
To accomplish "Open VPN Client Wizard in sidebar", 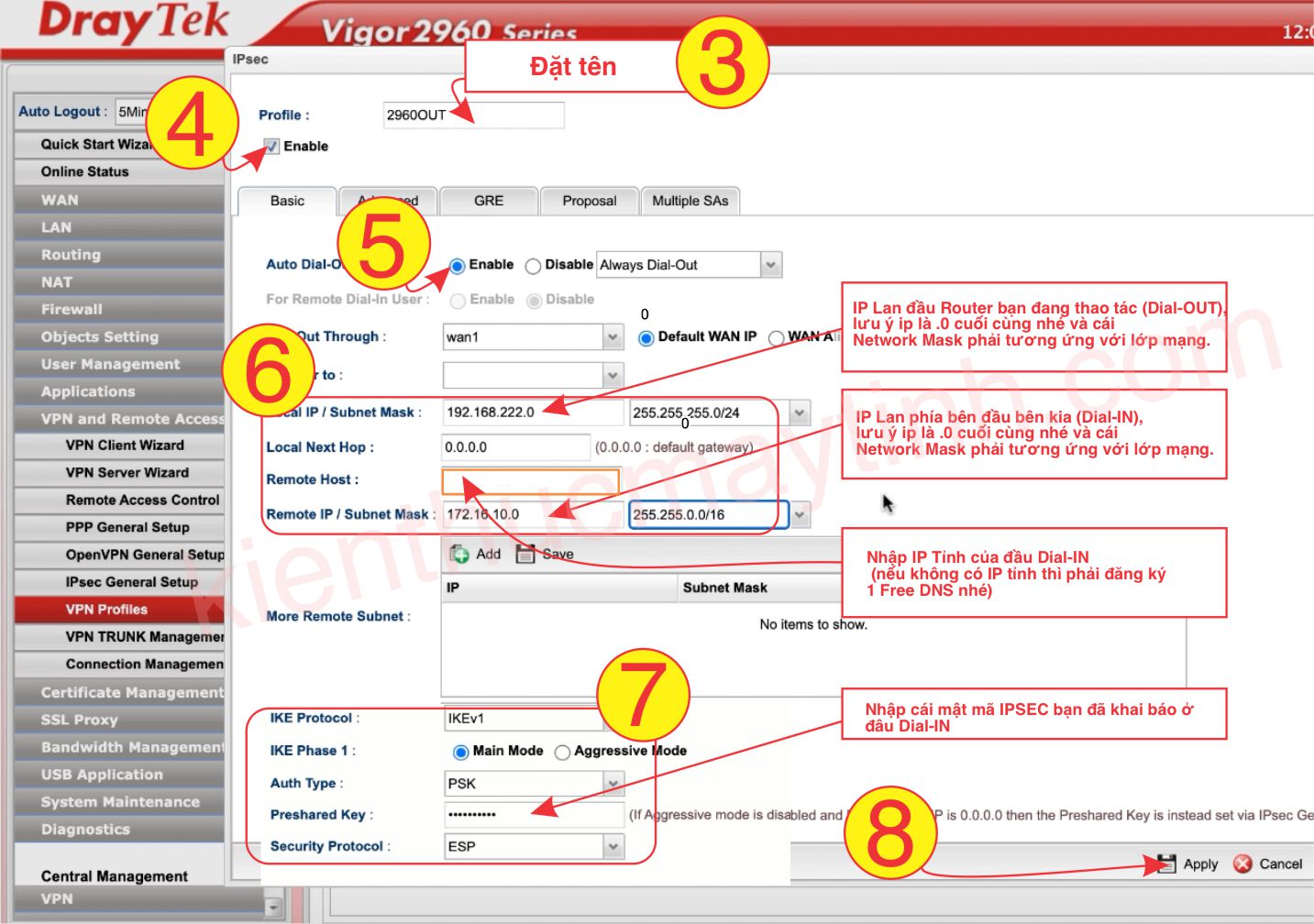I will (125, 445).
